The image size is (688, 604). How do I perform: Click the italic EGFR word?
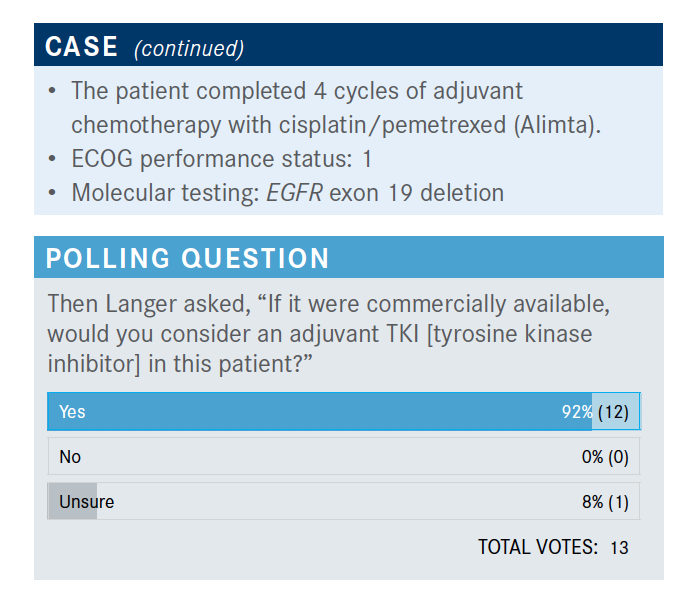pyautogui.click(x=292, y=192)
